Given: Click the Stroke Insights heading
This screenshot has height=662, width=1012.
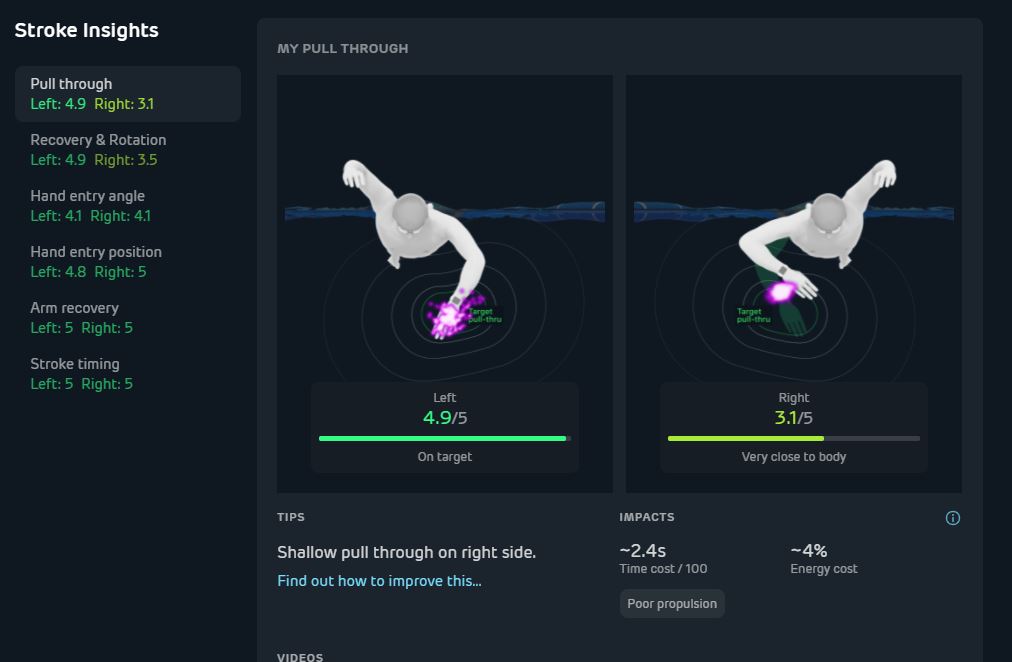Looking at the screenshot, I should [x=86, y=30].
